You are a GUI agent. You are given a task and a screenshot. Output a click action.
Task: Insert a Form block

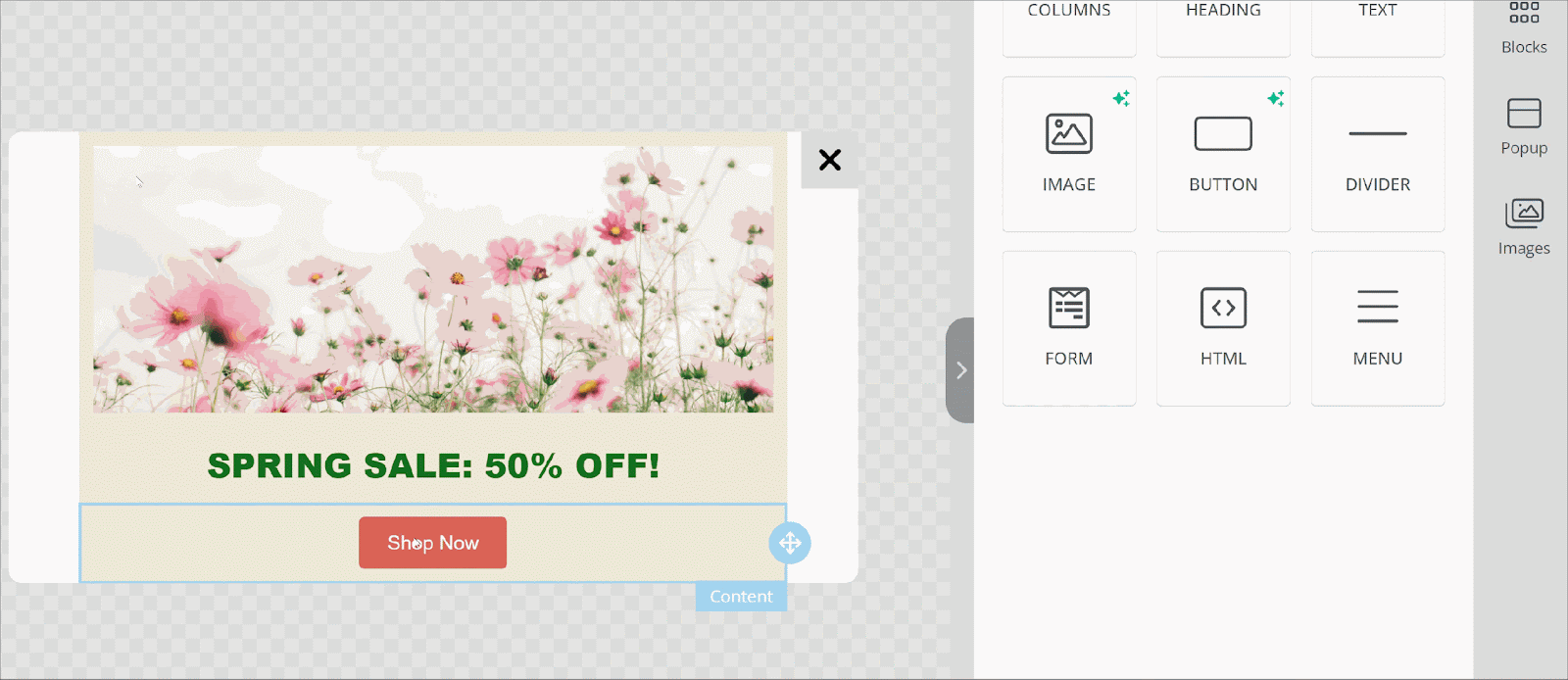pos(1069,328)
